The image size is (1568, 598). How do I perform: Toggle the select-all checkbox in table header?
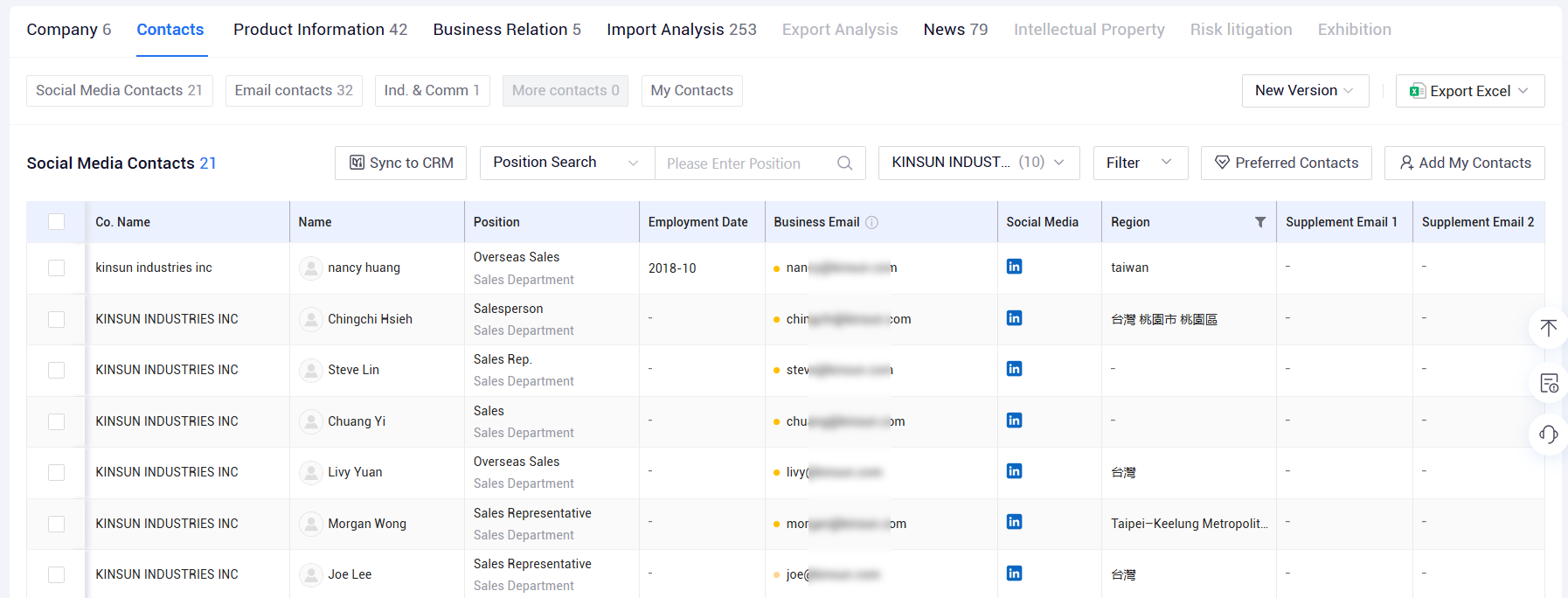coord(56,222)
